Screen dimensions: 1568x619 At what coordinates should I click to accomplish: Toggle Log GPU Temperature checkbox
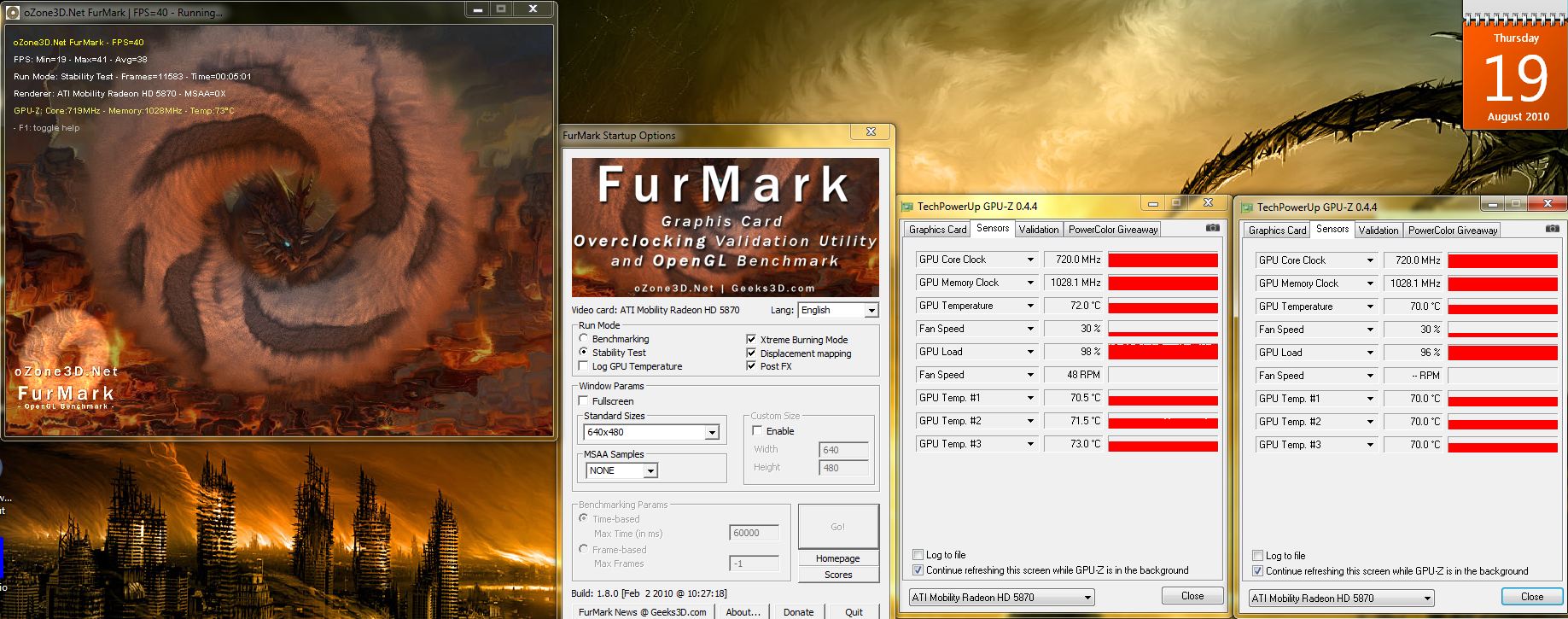584,365
